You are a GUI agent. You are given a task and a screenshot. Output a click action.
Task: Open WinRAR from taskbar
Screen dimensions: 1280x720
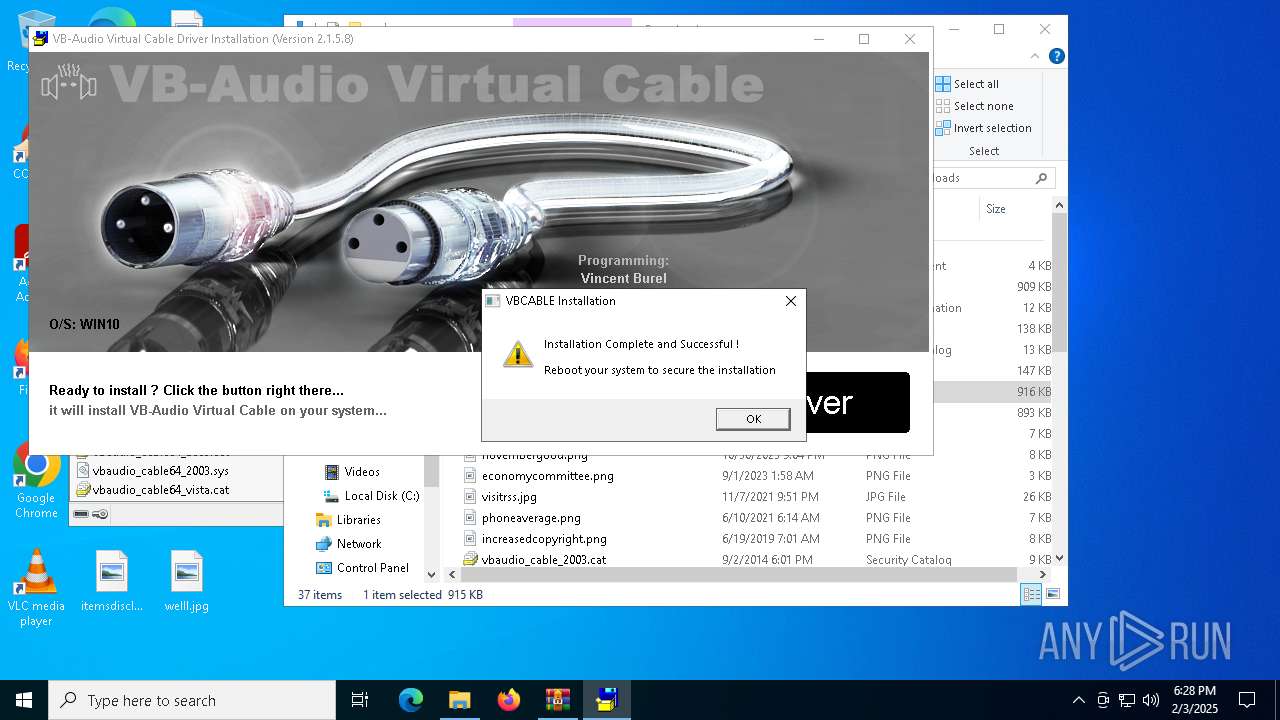[x=557, y=700]
